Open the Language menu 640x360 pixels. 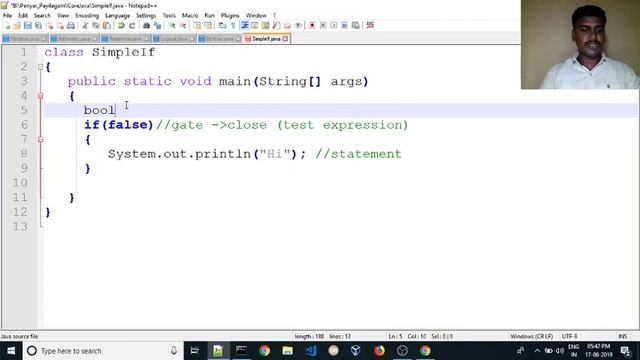point(117,16)
